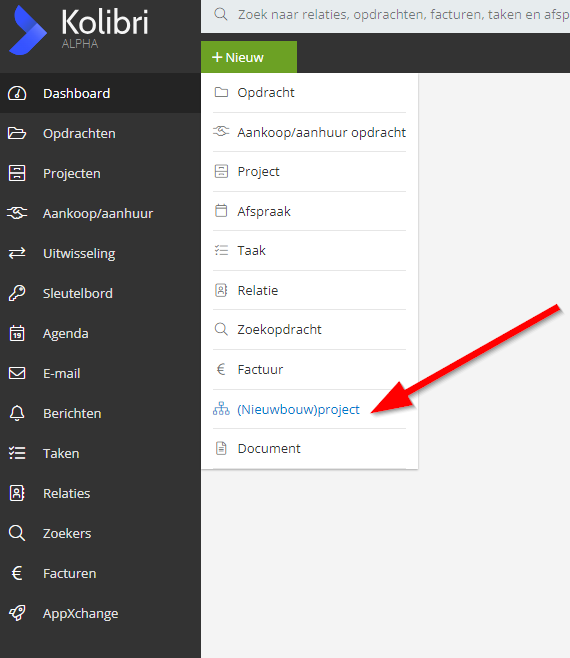This screenshot has height=658, width=570.
Task: Click the Facturen euro icon
Action: tap(17, 573)
